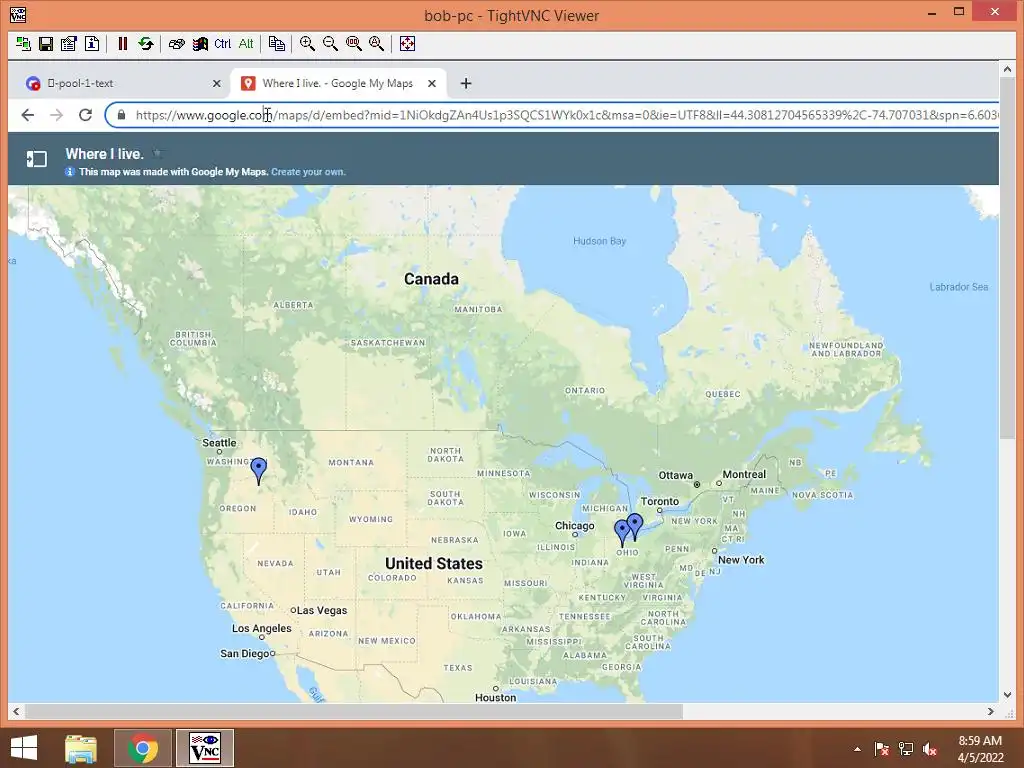The image size is (1024, 768).
Task: Click the vertical scrollbar up arrow
Action: tap(1007, 68)
